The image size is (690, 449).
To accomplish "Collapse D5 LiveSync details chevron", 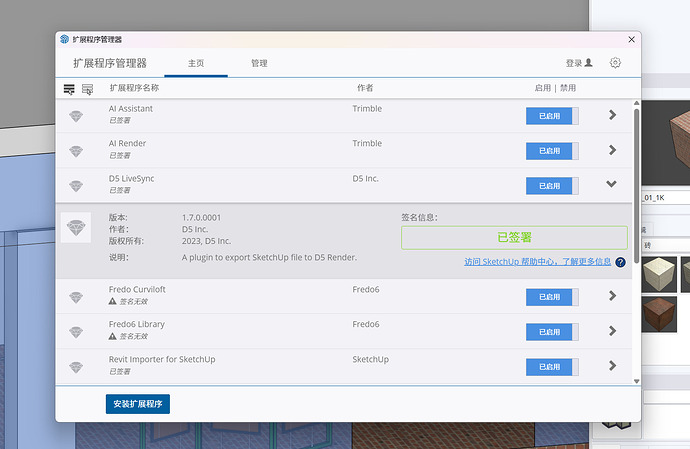I will (x=611, y=184).
